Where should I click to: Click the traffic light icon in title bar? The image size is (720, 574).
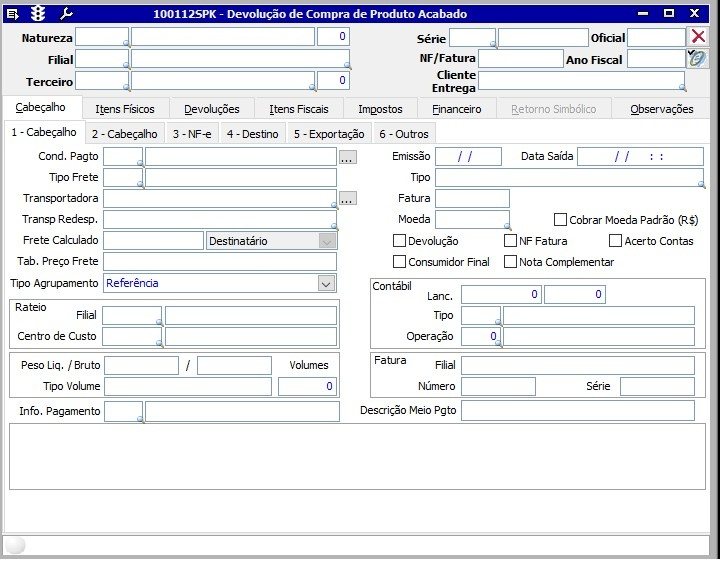coord(38,14)
